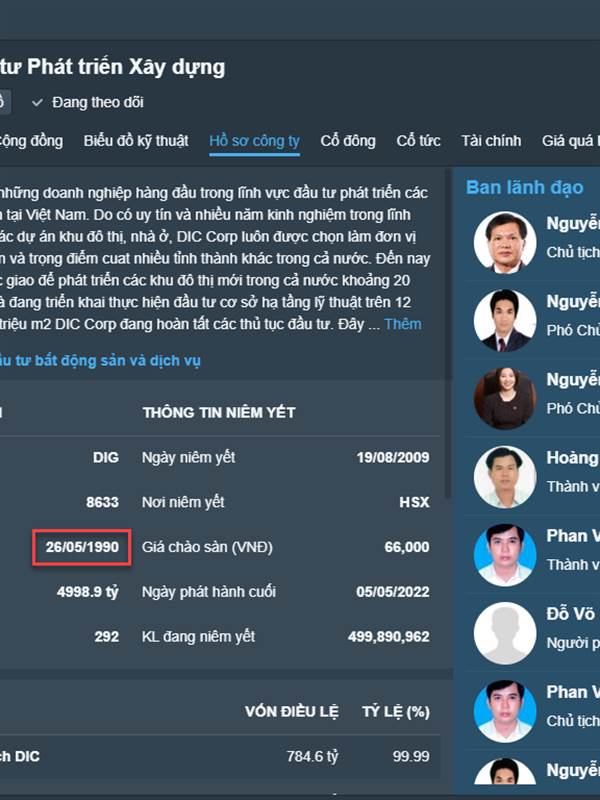The width and height of the screenshot is (600, 800).
Task: Open the real estate investment industry link
Action: tap(100, 361)
